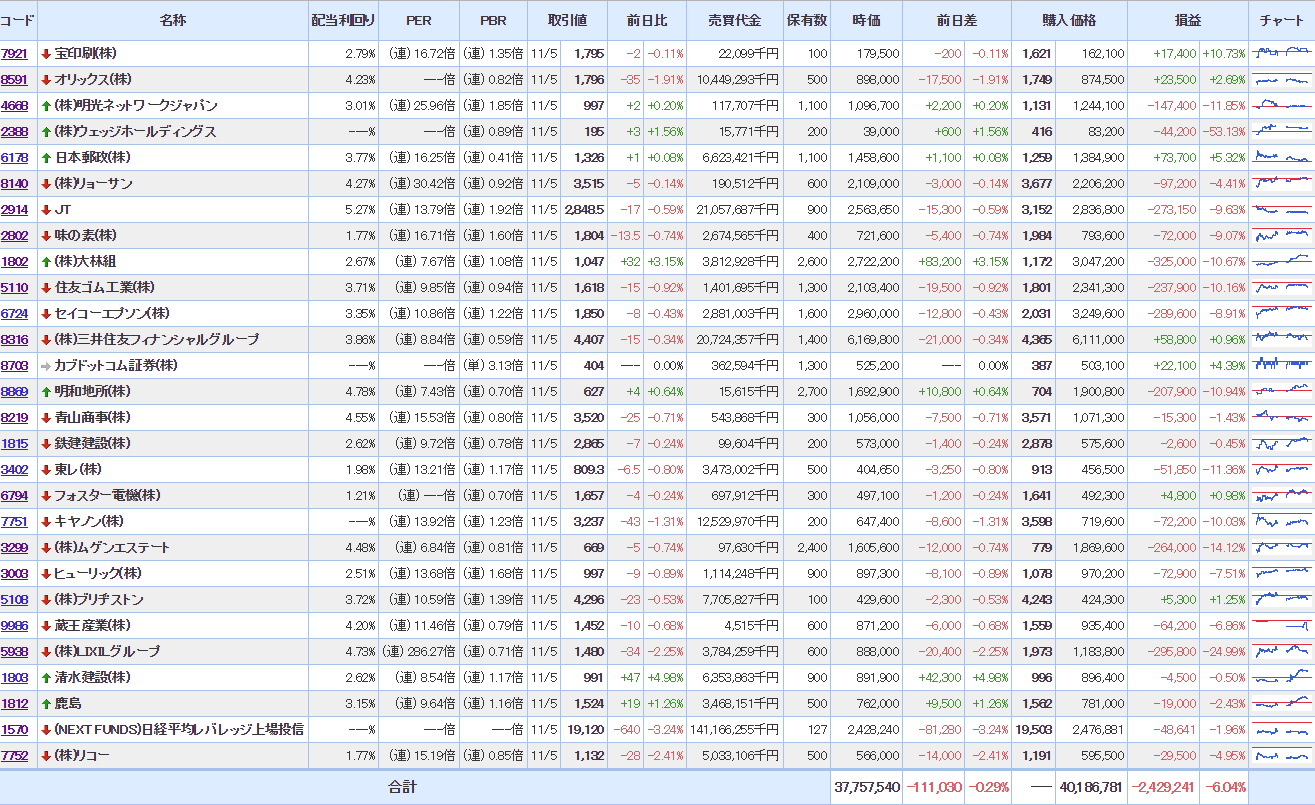Click the 売買代金 column header
1315x805 pixels.
734,21
